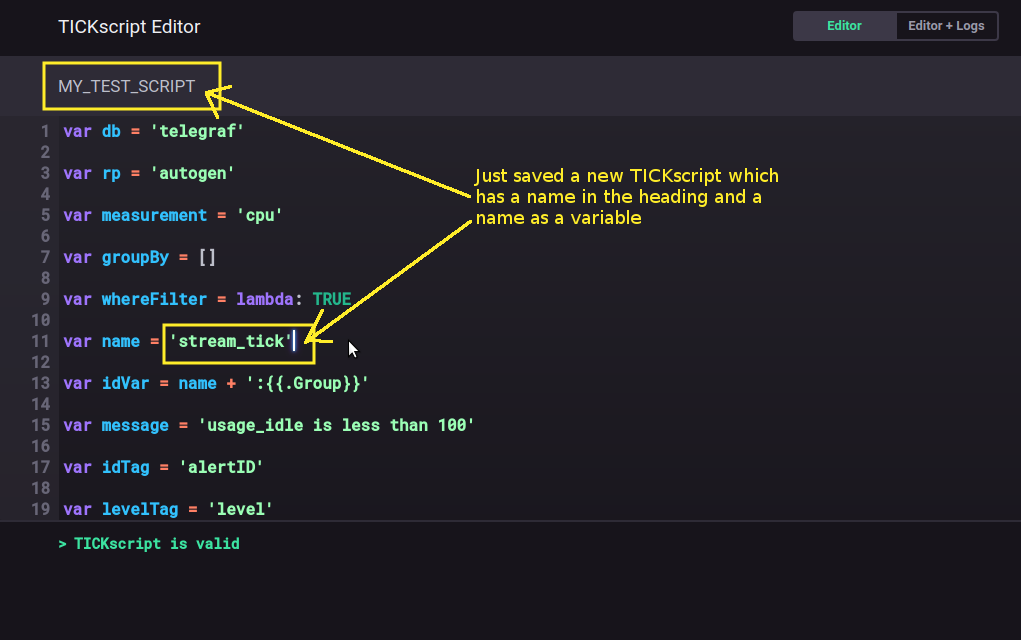Switch to the Editor + Logs view
Image resolution: width=1021 pixels, height=640 pixels.
pyautogui.click(x=946, y=26)
